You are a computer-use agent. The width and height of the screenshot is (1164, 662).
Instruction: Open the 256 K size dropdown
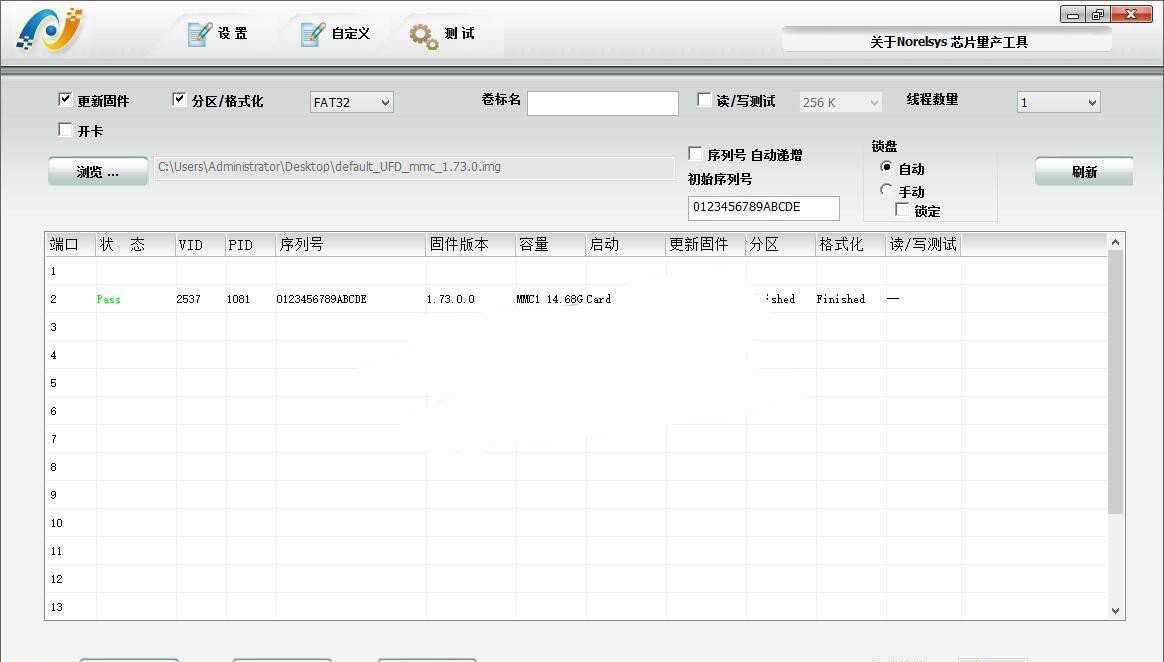[840, 102]
